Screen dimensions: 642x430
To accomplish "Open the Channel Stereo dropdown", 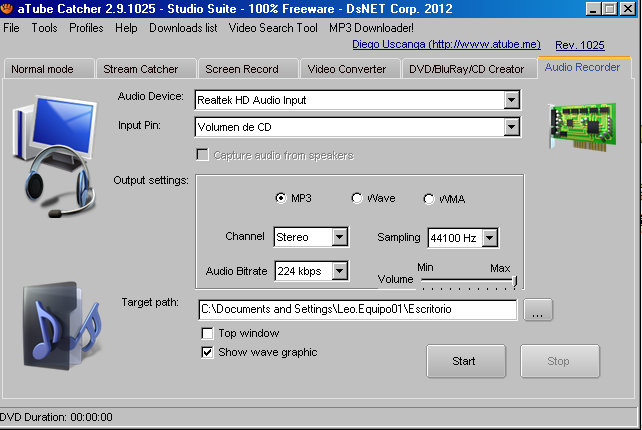I will [x=339, y=237].
